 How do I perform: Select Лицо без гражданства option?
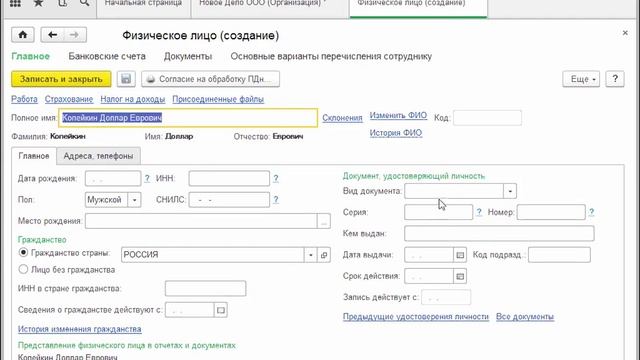click(x=23, y=269)
